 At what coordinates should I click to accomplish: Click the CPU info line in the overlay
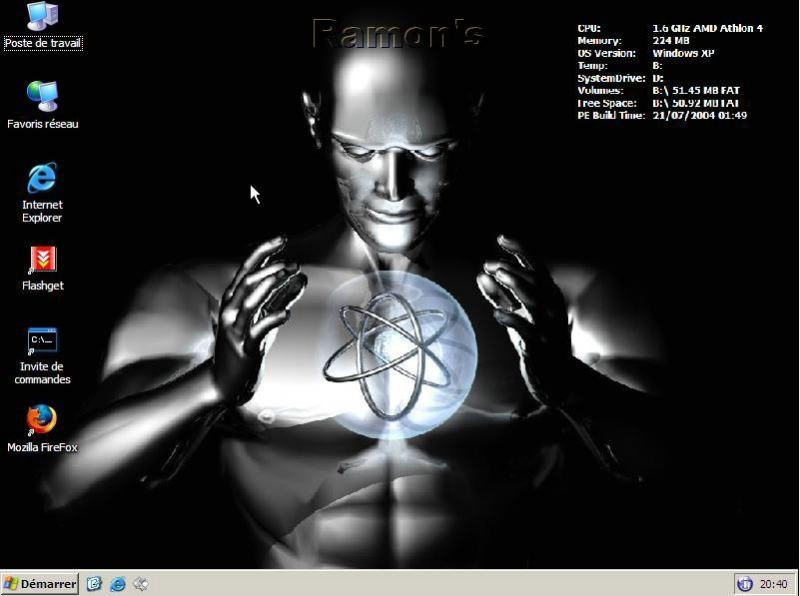(670, 28)
